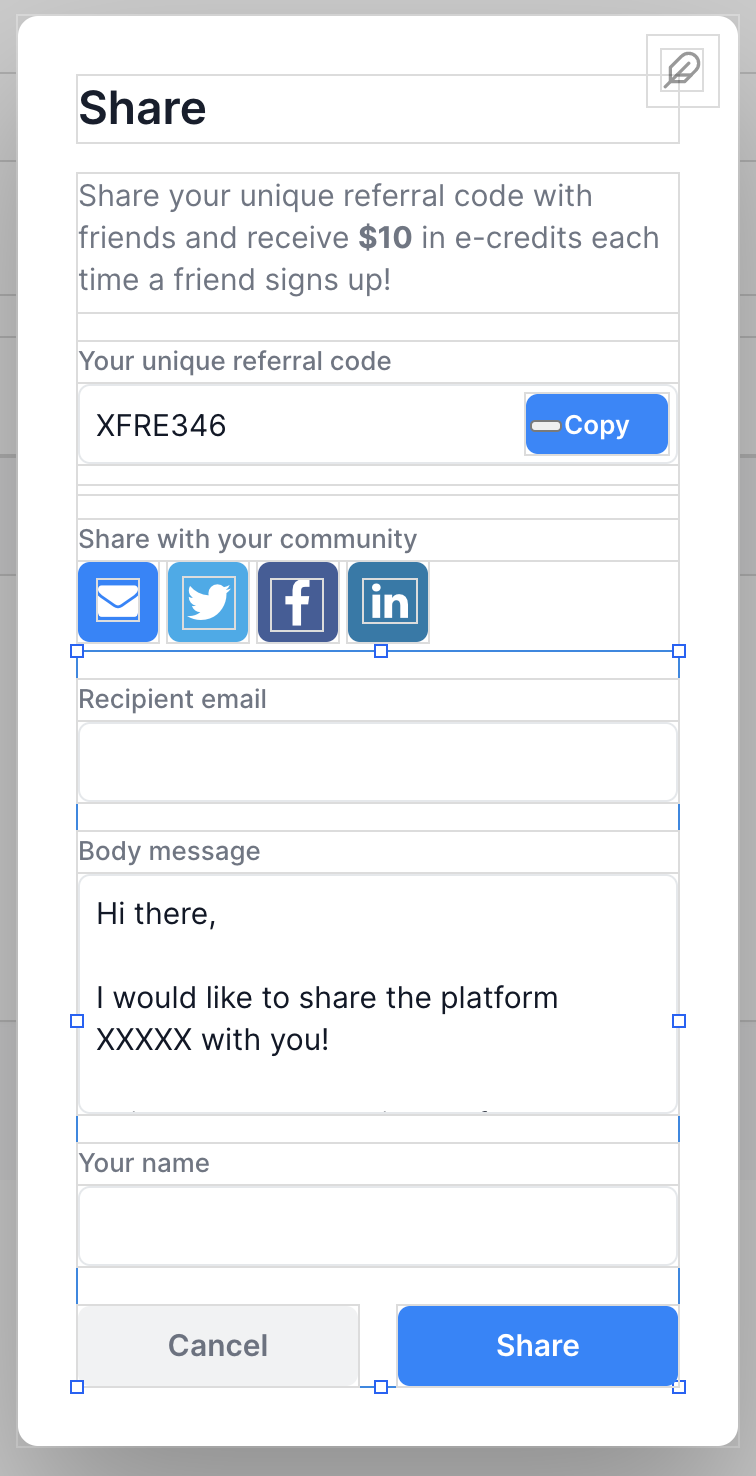Select the "Recipient email" label
The height and width of the screenshot is (1476, 756).
pyautogui.click(x=173, y=699)
